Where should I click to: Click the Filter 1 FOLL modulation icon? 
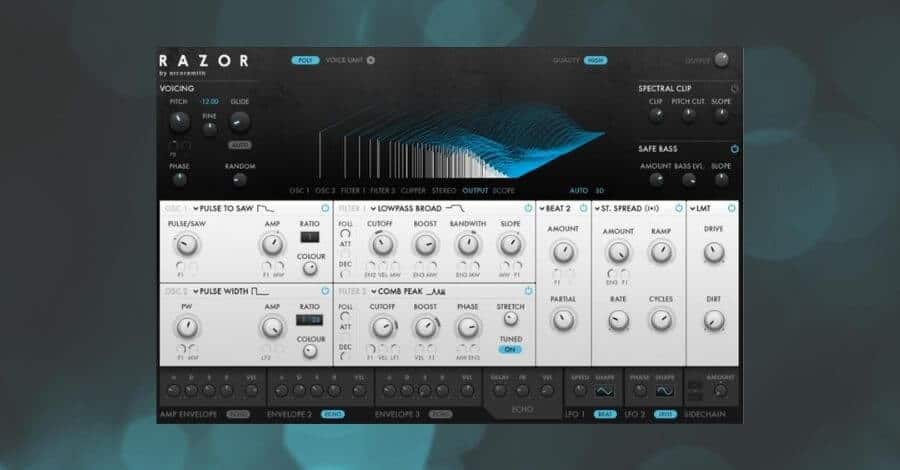pyautogui.click(x=345, y=234)
